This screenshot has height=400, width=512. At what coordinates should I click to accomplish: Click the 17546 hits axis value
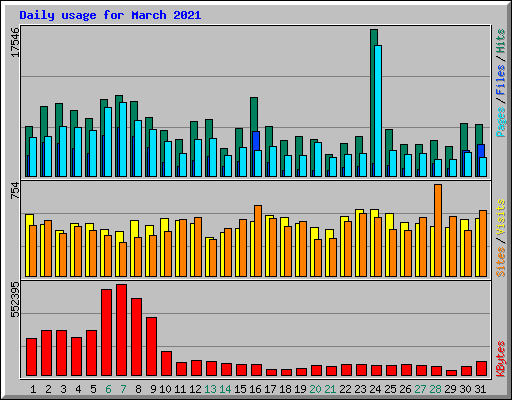(15, 42)
